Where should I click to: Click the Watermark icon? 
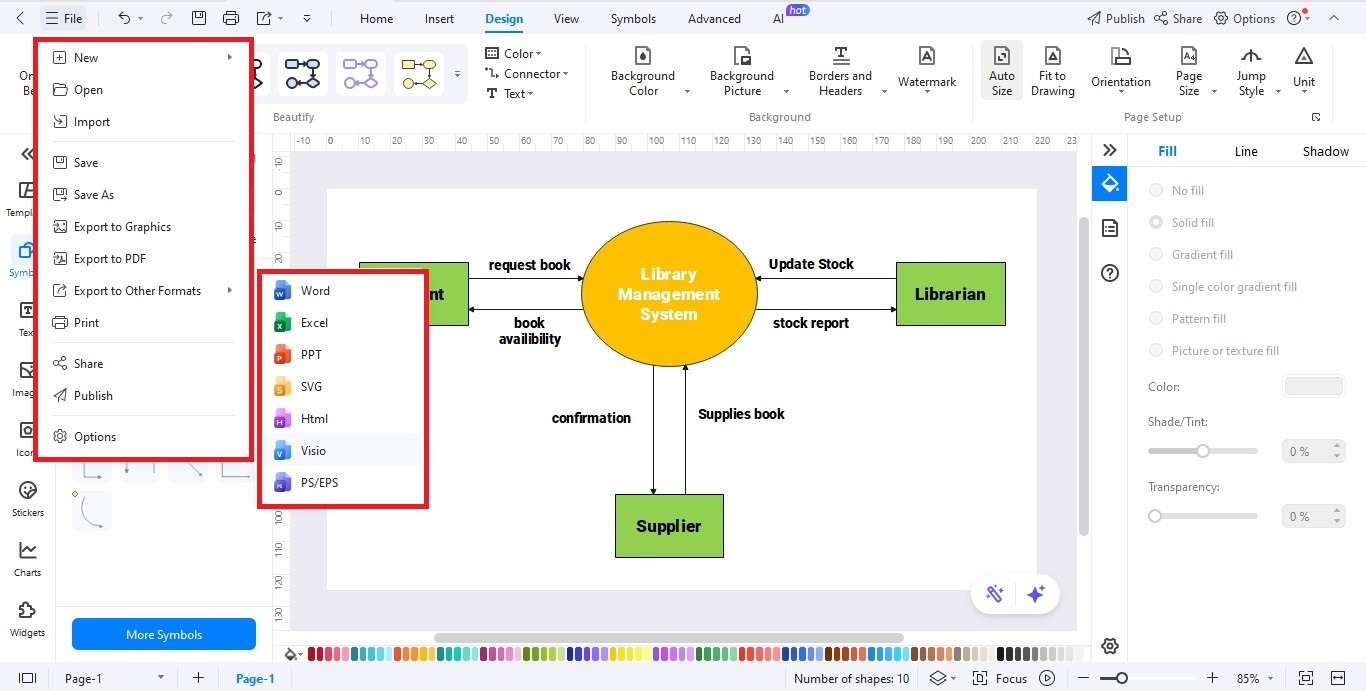pyautogui.click(x=927, y=57)
